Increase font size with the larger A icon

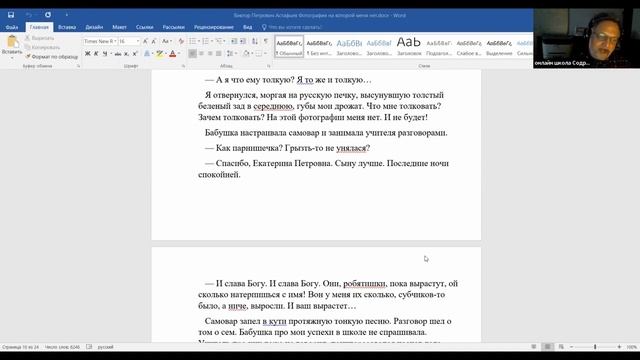point(145,41)
